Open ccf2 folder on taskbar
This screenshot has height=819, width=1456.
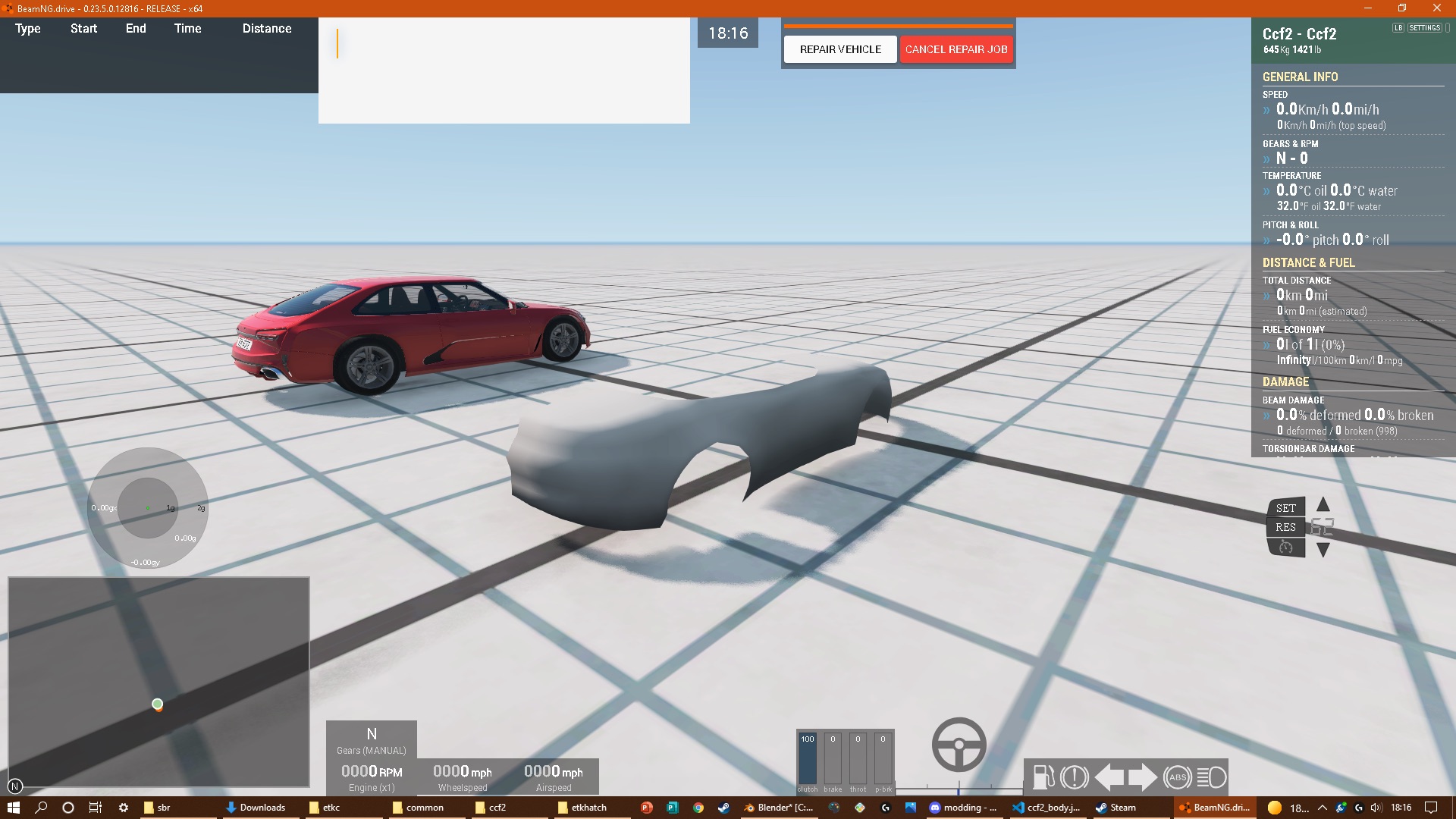(x=508, y=808)
